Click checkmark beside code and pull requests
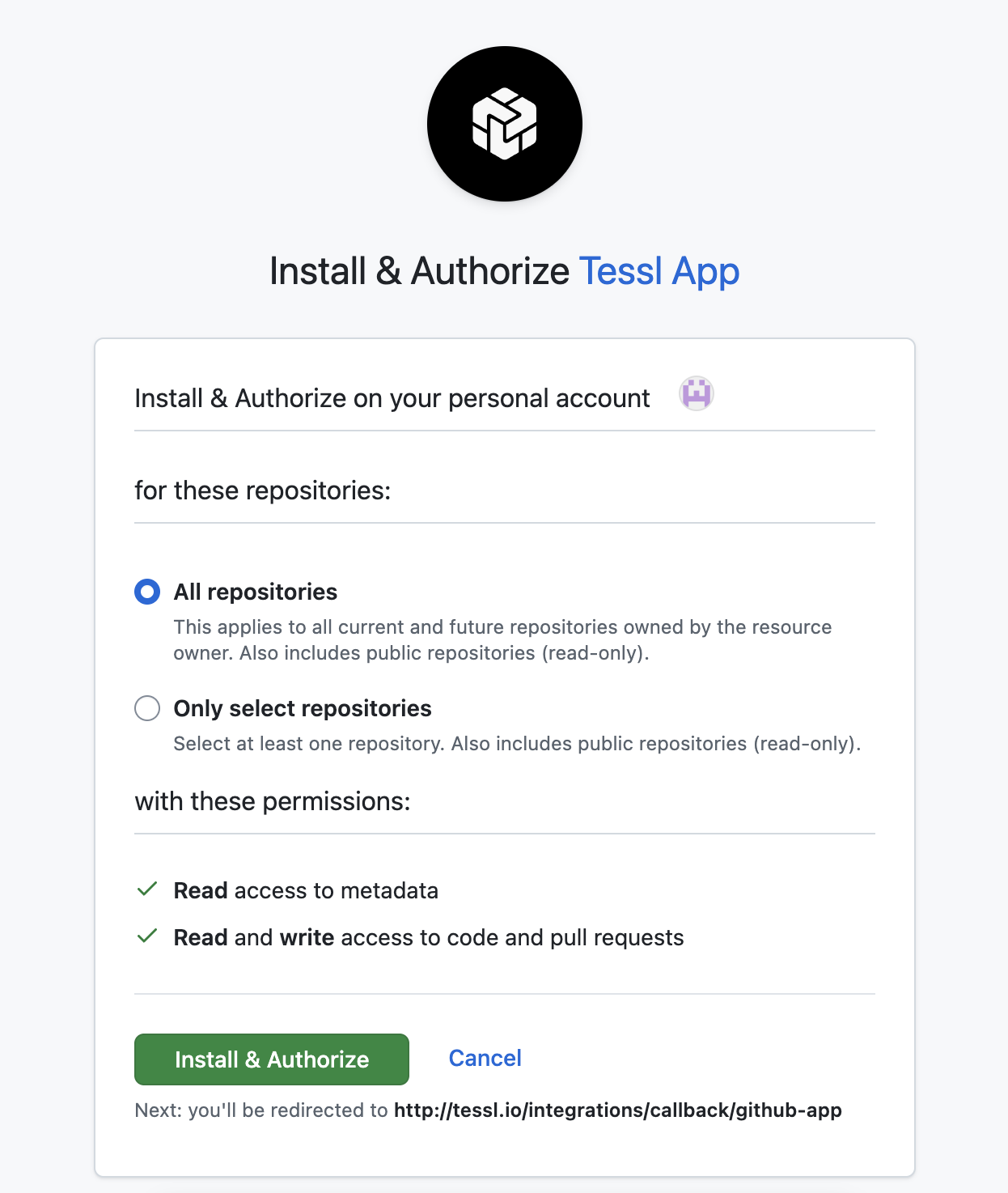The height and width of the screenshot is (1193, 1008). pyautogui.click(x=147, y=936)
